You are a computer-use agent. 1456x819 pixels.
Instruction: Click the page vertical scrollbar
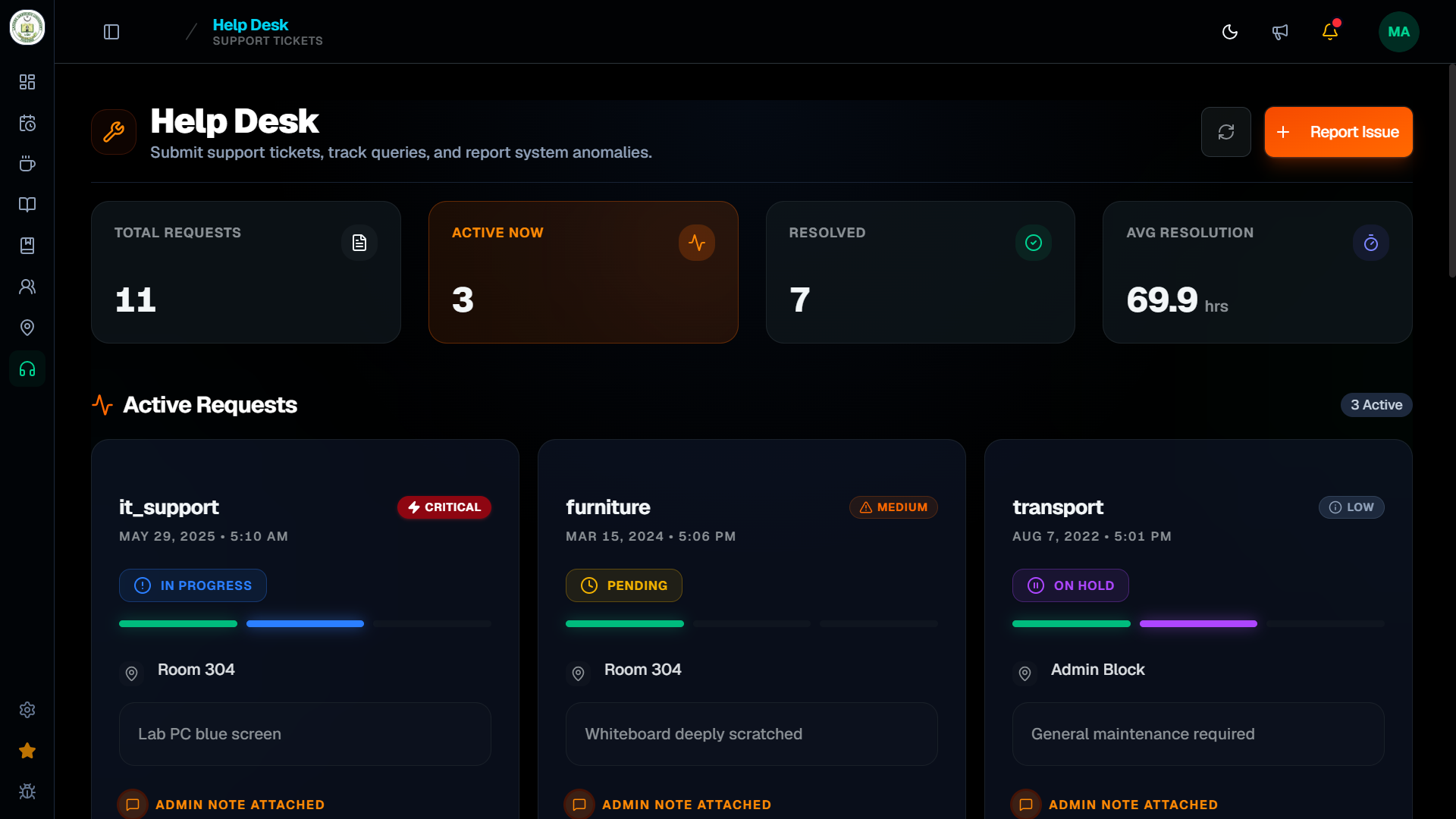click(x=1451, y=171)
